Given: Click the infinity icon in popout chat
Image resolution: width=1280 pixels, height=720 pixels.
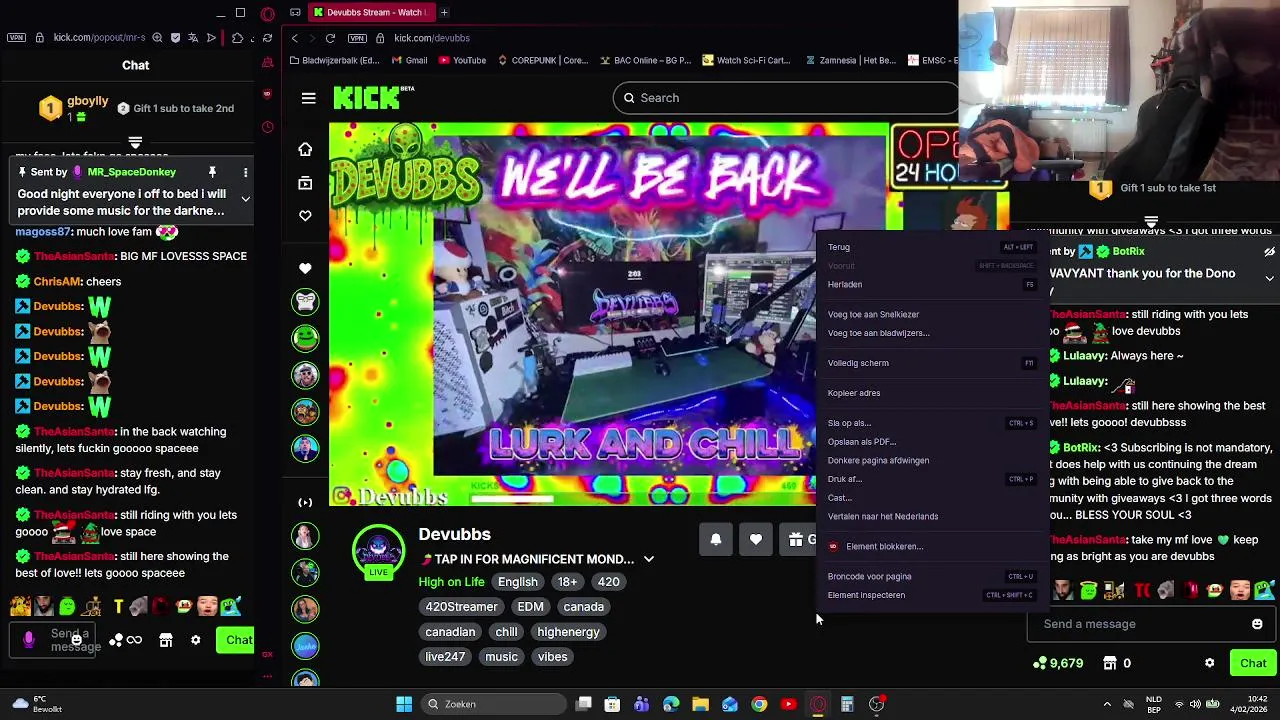Looking at the screenshot, I should 134,640.
